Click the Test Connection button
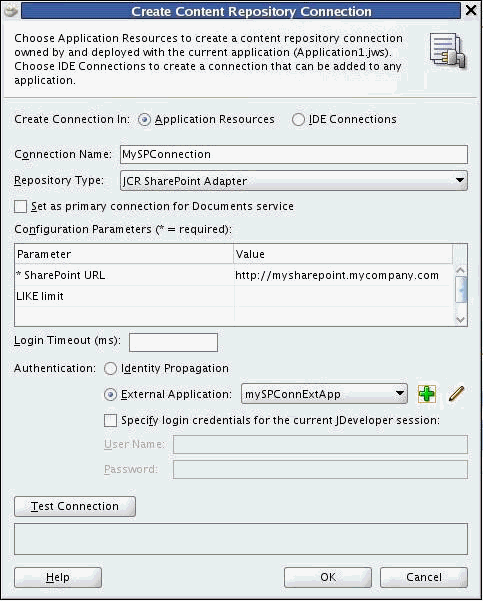 point(75,506)
